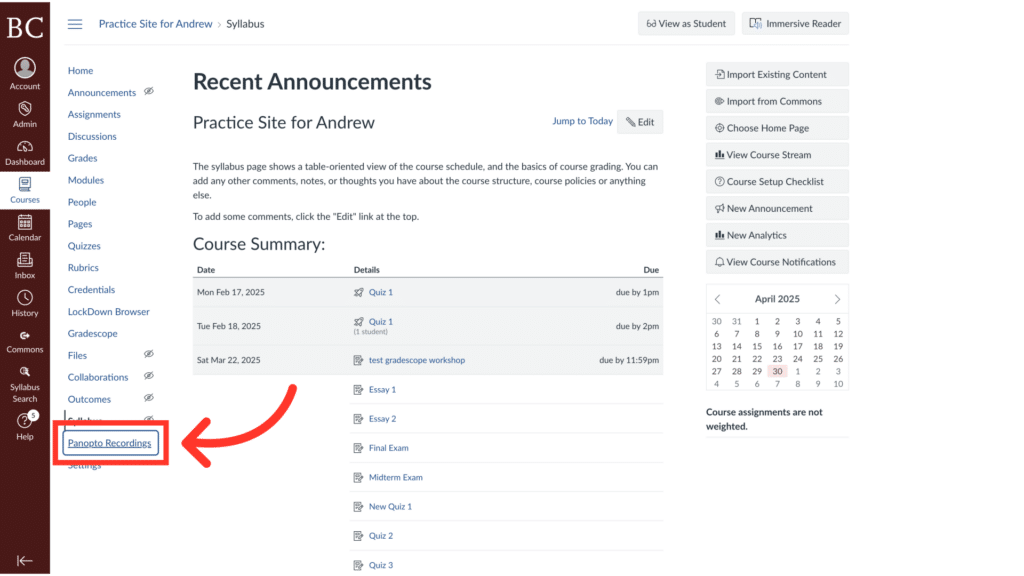
Task: Click the assignment icon beside test gradescope workshop
Action: pyautogui.click(x=359, y=360)
